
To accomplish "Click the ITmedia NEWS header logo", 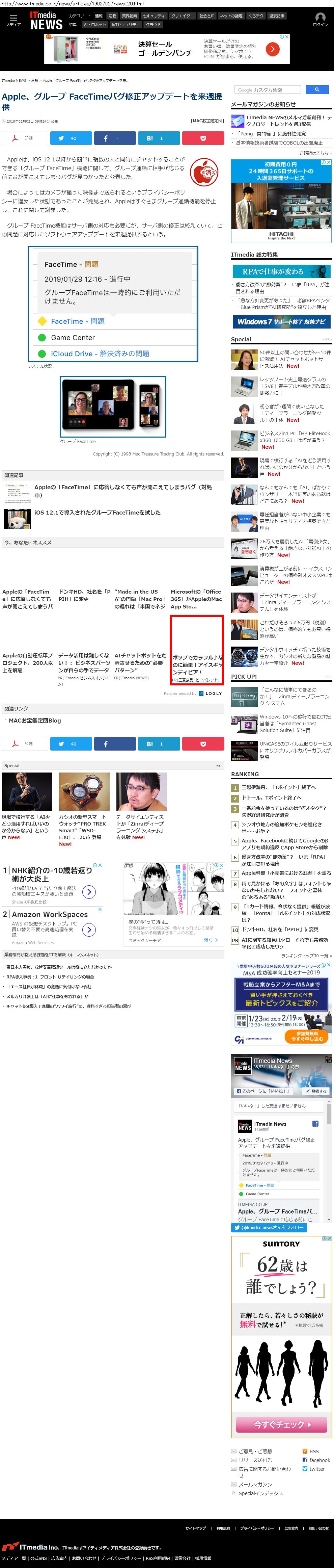I will coord(46,21).
